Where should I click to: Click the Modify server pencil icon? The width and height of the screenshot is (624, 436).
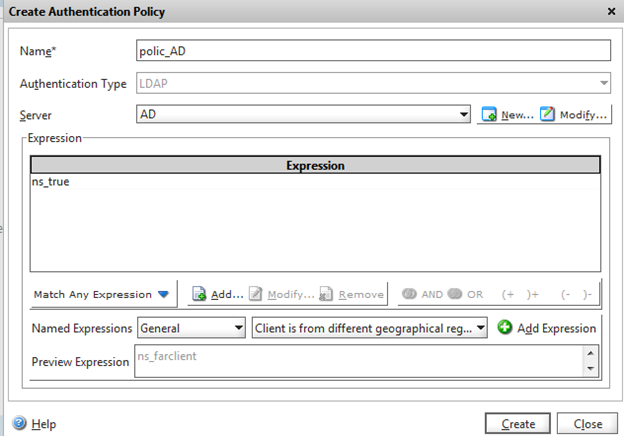tap(547, 114)
